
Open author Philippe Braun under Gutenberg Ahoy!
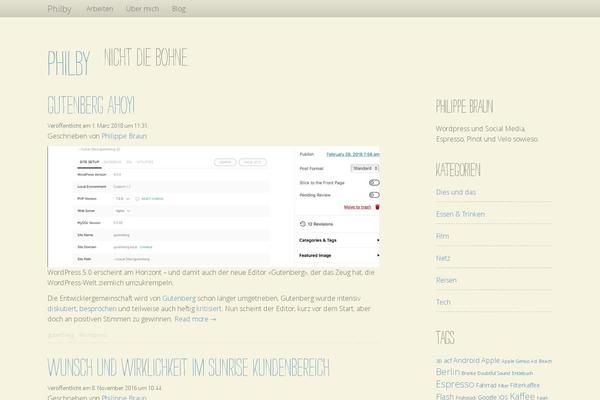tap(124, 136)
